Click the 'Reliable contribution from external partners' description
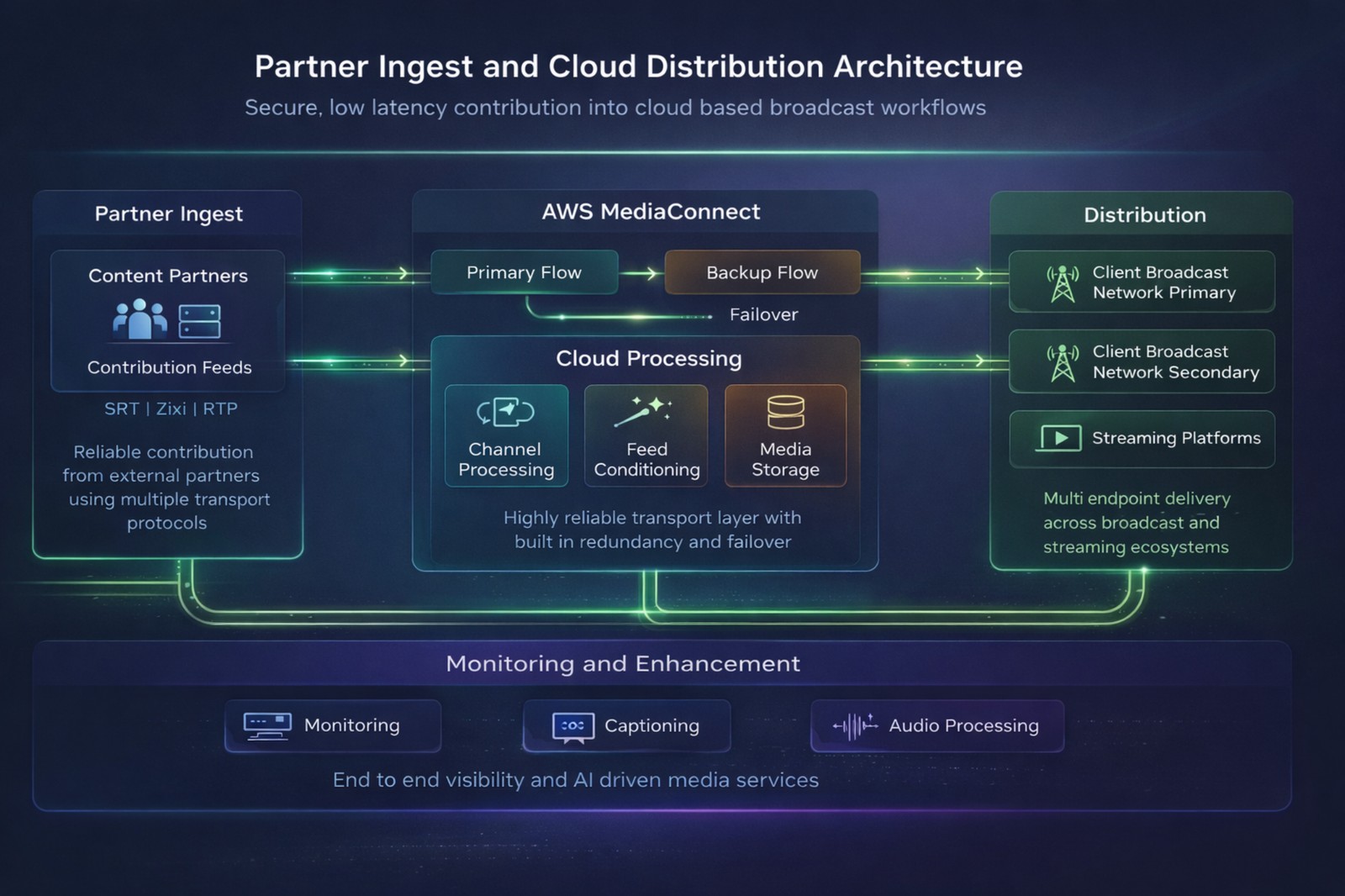The height and width of the screenshot is (896, 1345). 166,488
